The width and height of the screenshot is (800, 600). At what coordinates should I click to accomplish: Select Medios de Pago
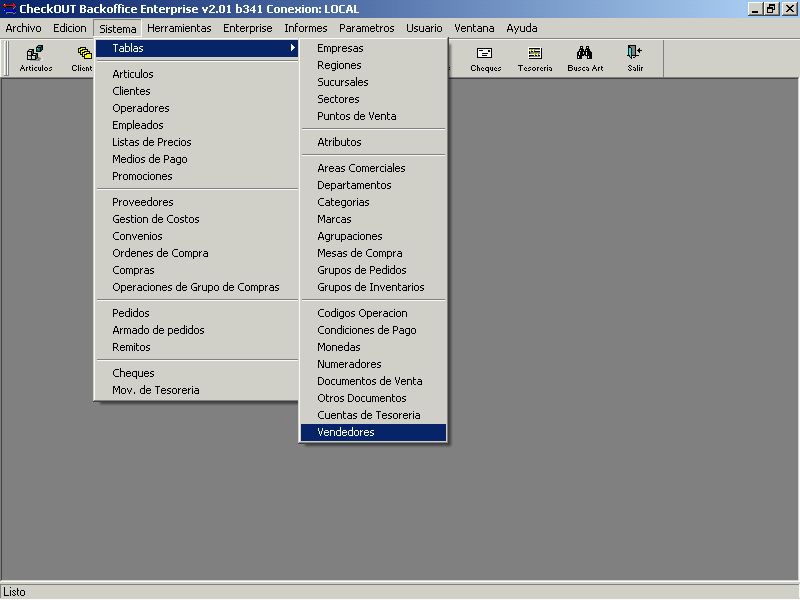(197, 159)
